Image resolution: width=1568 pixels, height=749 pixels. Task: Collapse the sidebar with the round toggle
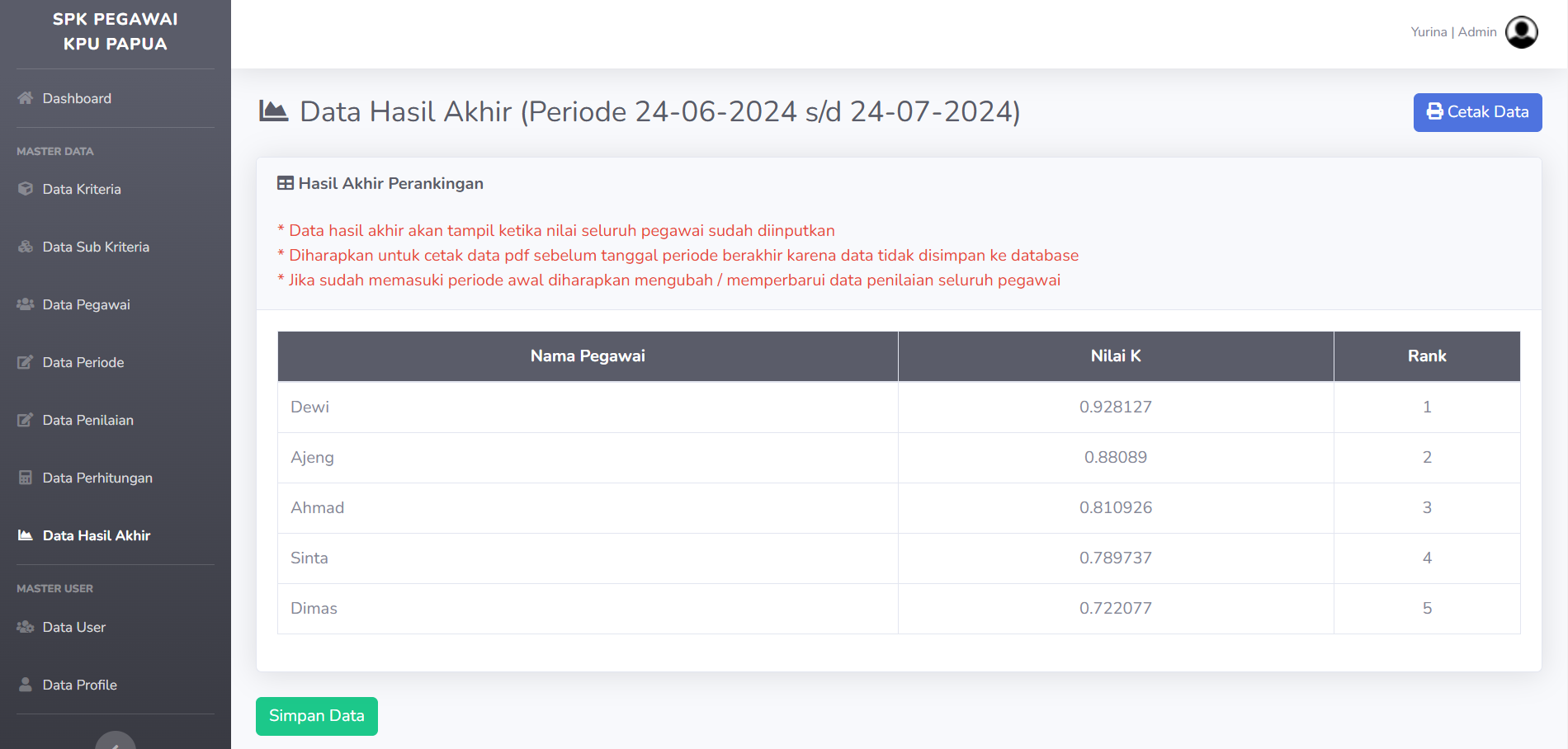pos(116,741)
